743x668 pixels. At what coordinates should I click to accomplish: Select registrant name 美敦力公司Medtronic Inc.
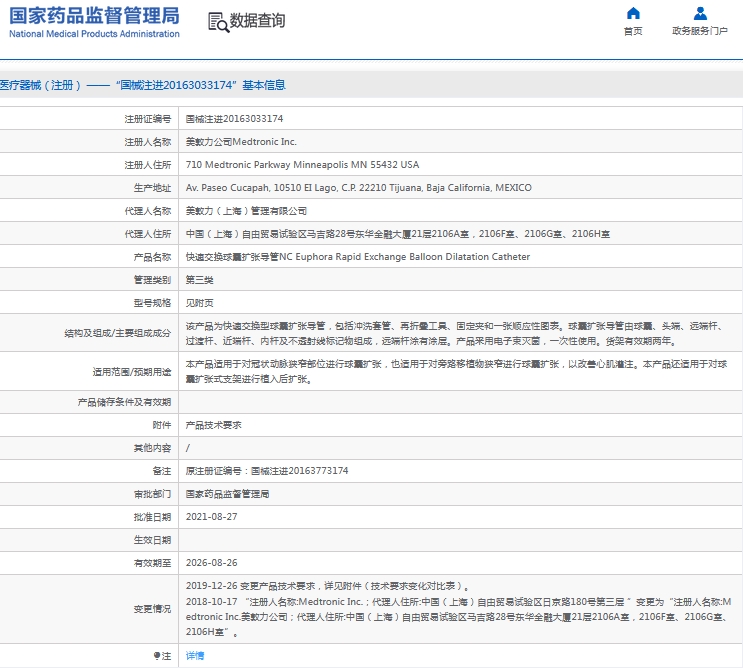pos(241,142)
